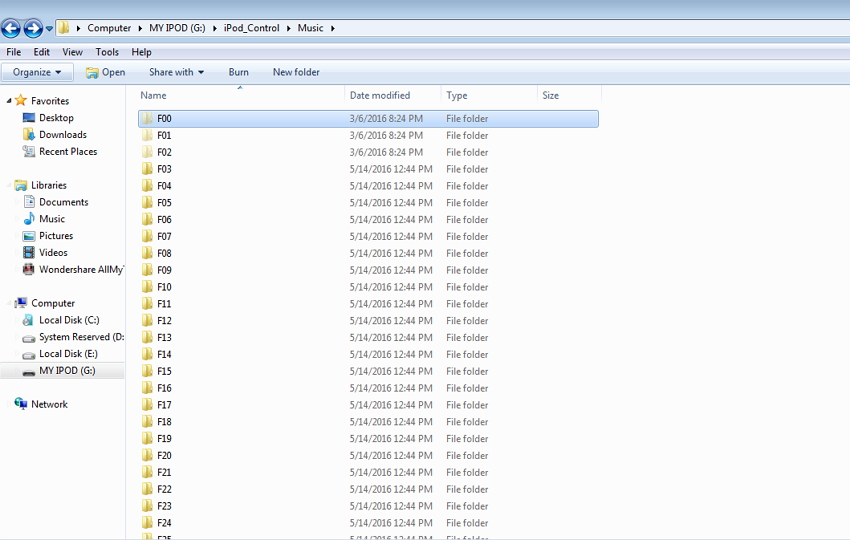Image resolution: width=850 pixels, height=540 pixels.
Task: Click the Forward navigation arrow button
Action: click(x=33, y=28)
